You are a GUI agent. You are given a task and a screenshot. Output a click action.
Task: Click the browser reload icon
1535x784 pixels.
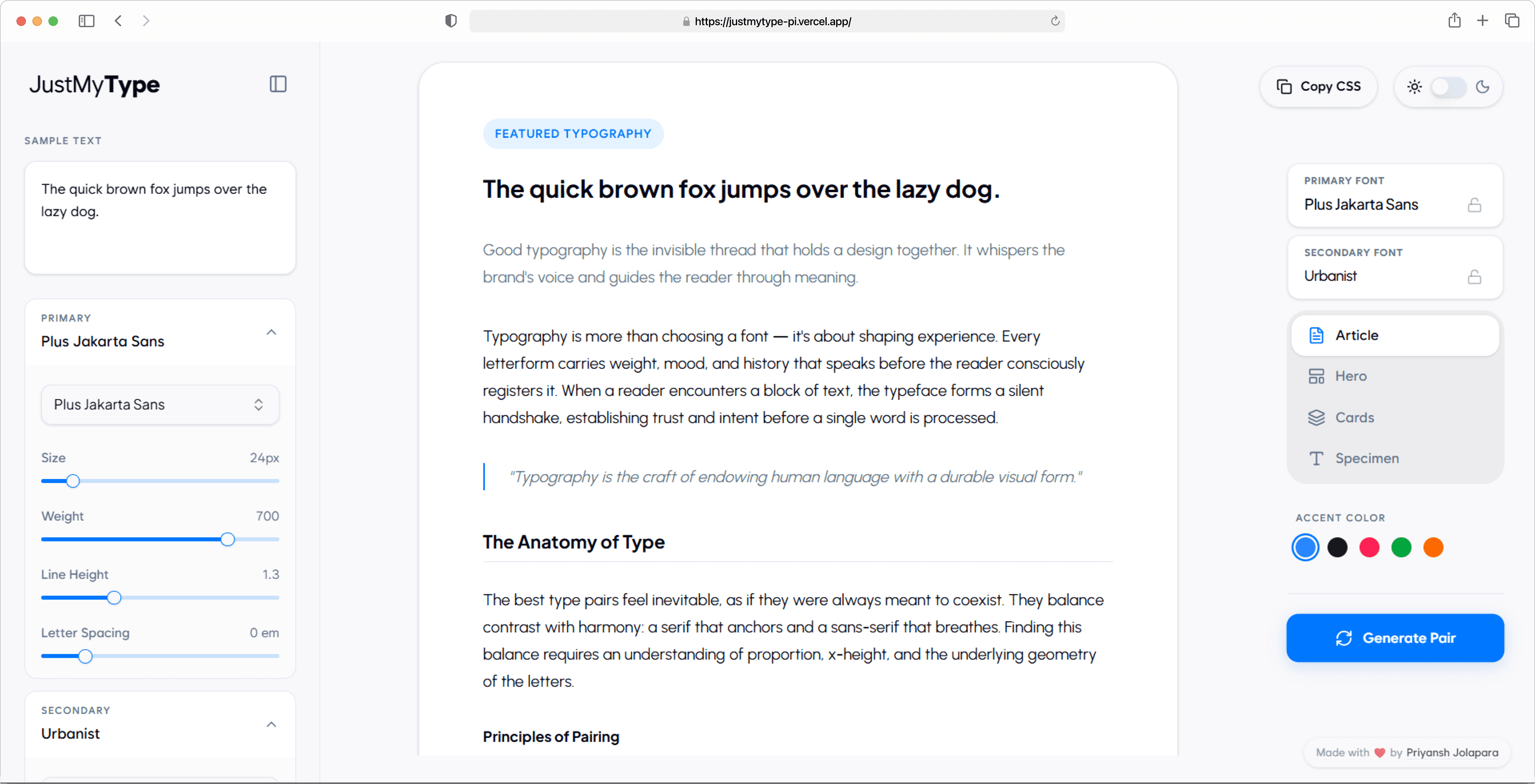tap(1055, 21)
